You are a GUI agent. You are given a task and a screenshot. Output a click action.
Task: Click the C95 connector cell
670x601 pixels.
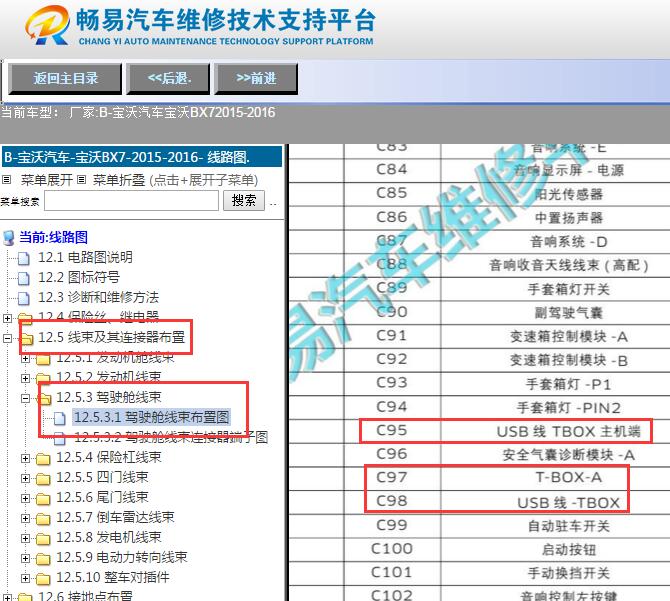click(x=391, y=431)
